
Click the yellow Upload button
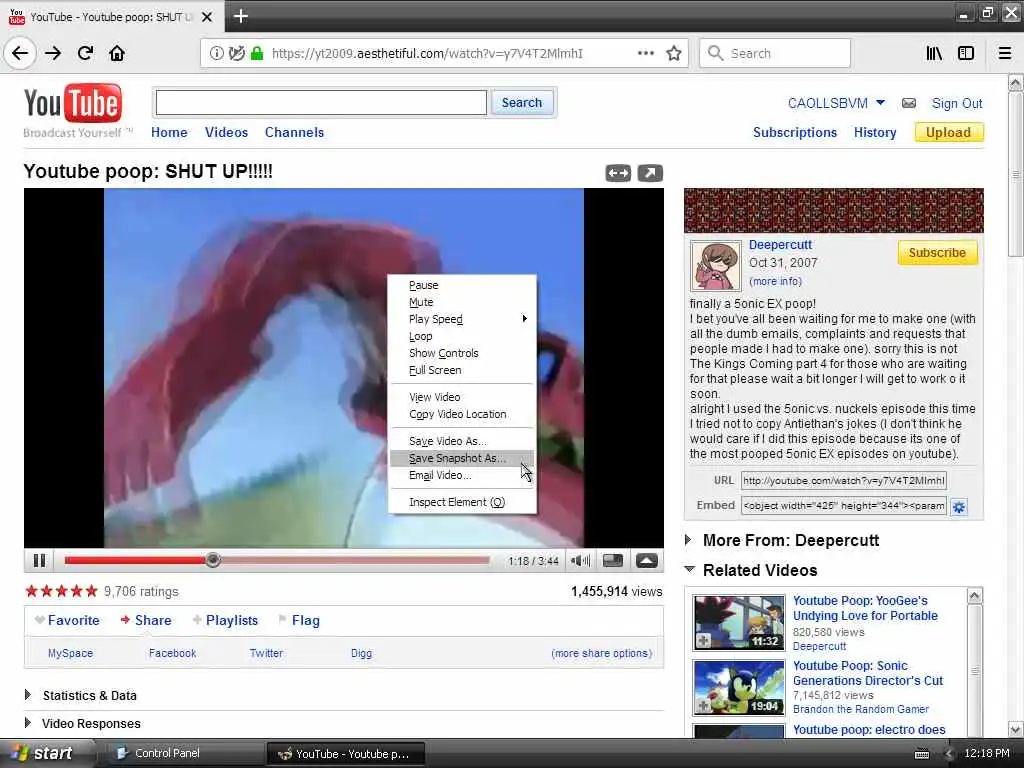coord(948,133)
